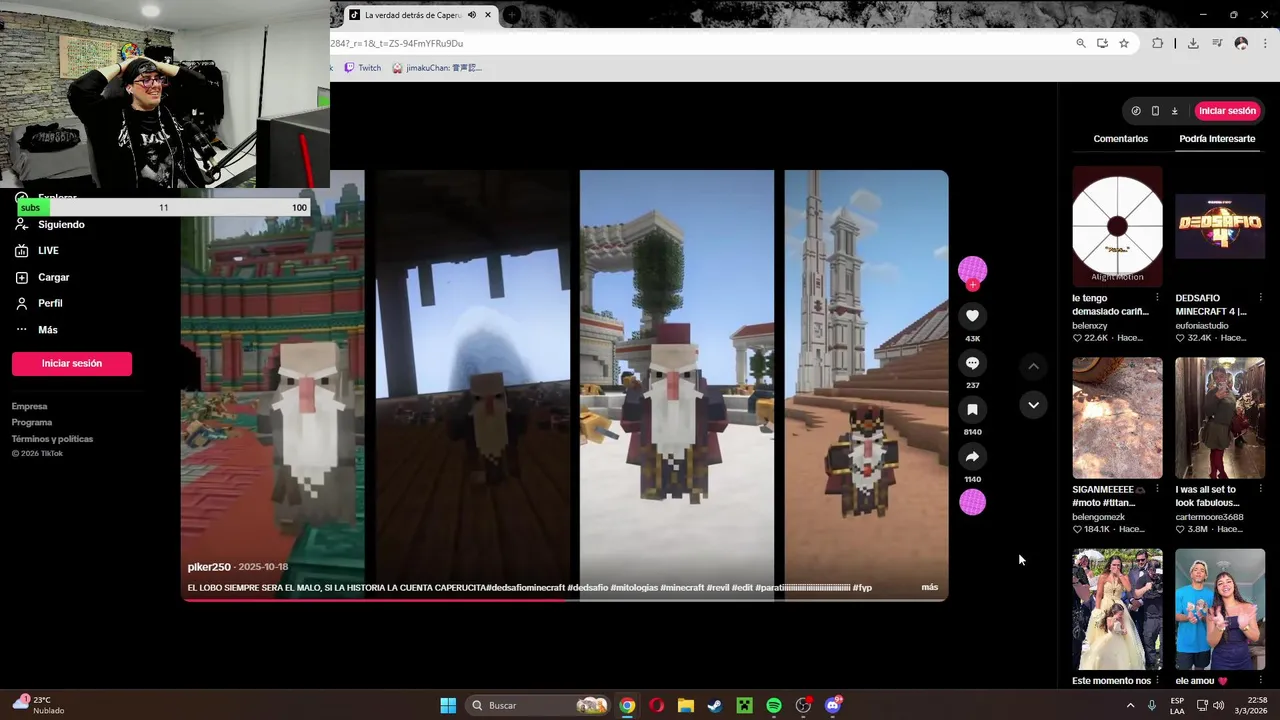
Task: Click the taskbar Buscar search box
Action: (x=539, y=706)
